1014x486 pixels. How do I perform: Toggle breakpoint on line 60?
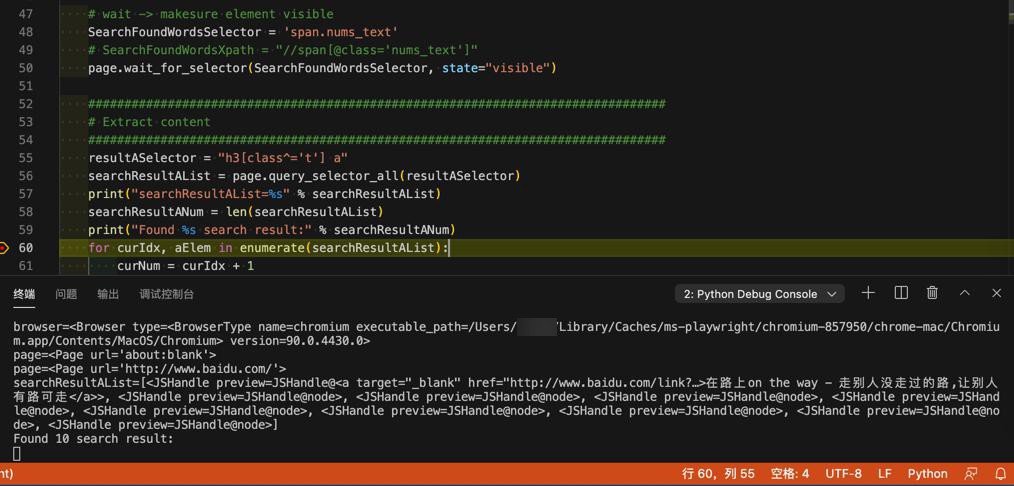click(4, 248)
